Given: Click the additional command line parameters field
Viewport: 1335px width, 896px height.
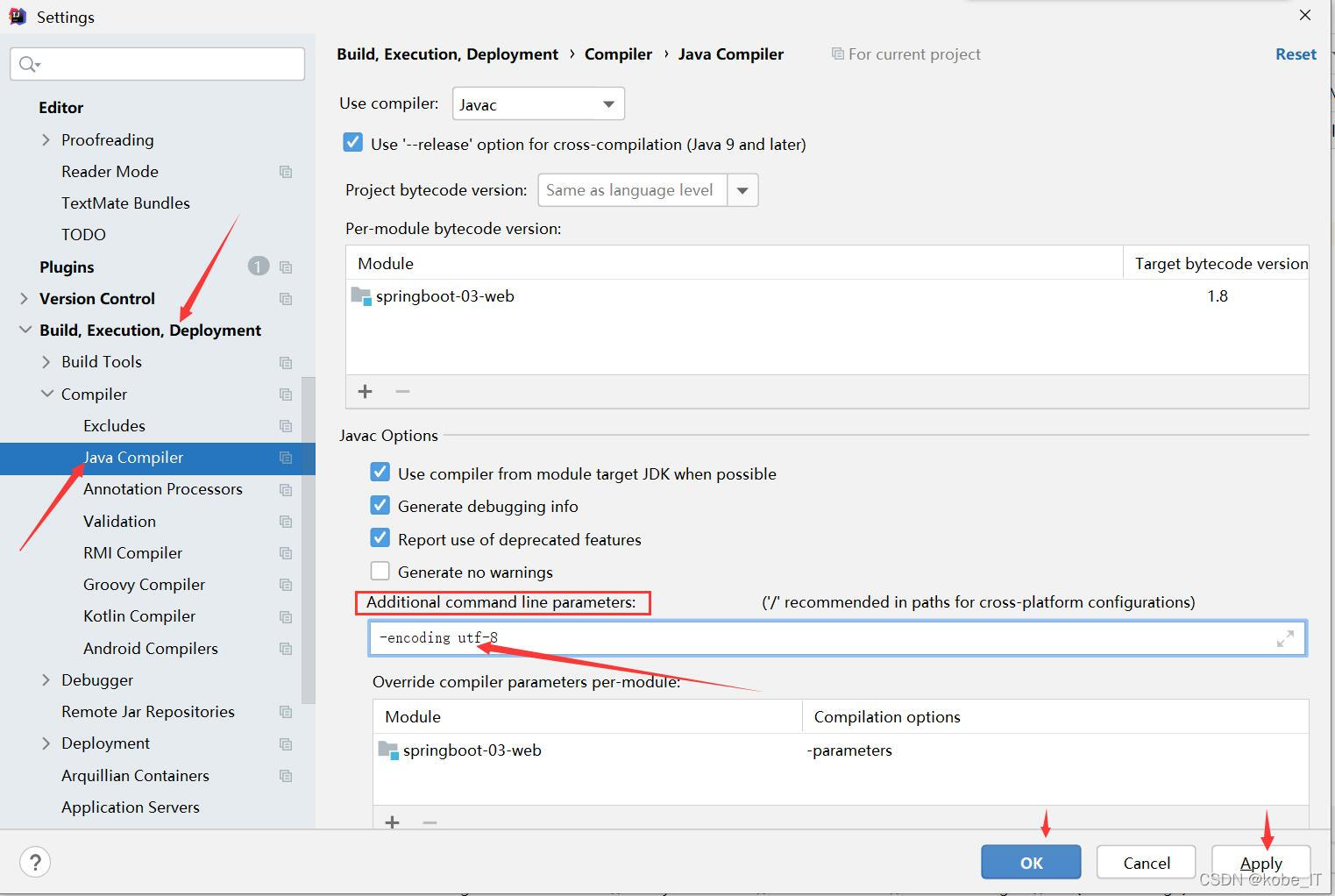Looking at the screenshot, I should coord(837,638).
